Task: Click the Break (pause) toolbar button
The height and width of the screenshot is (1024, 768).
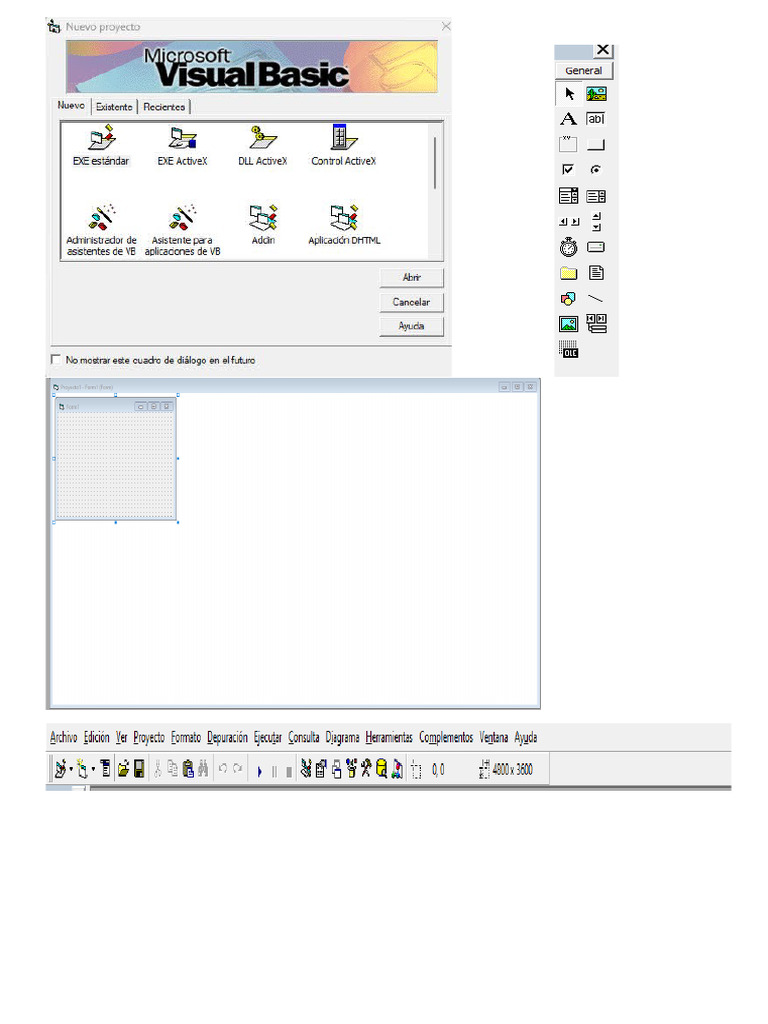Action: [274, 772]
